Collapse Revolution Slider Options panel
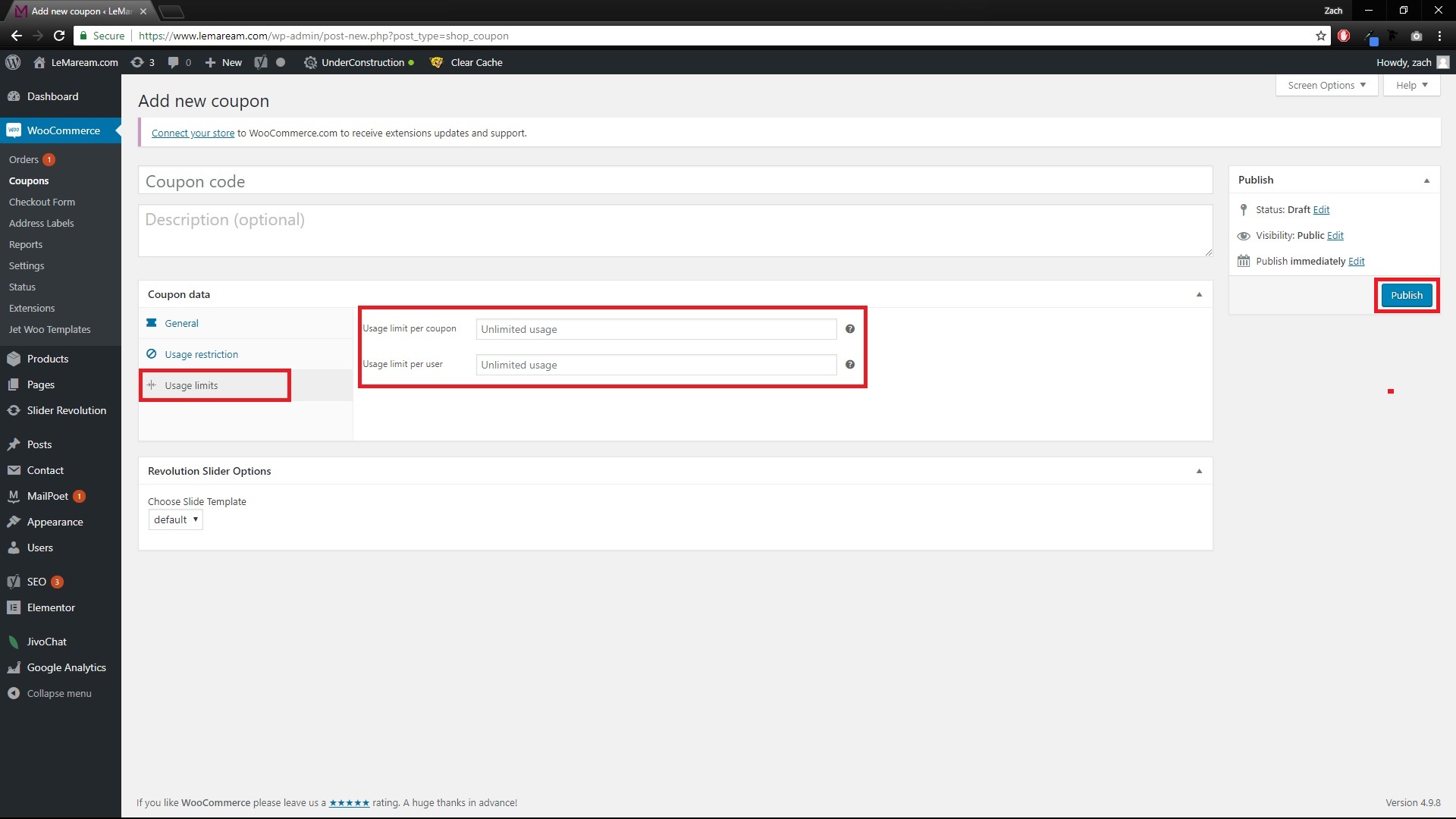This screenshot has width=1456, height=819. [1199, 471]
